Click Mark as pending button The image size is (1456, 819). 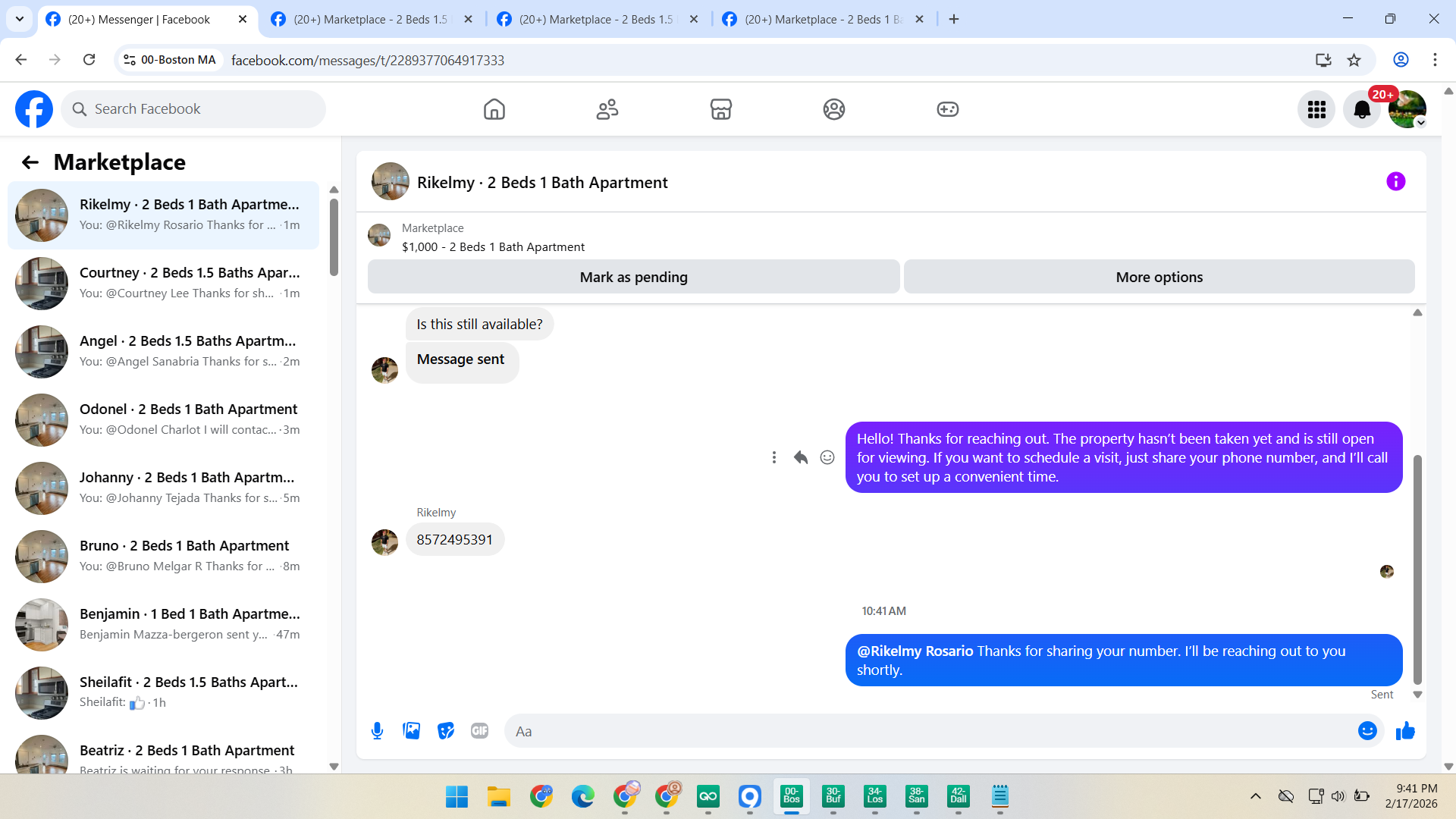point(633,278)
